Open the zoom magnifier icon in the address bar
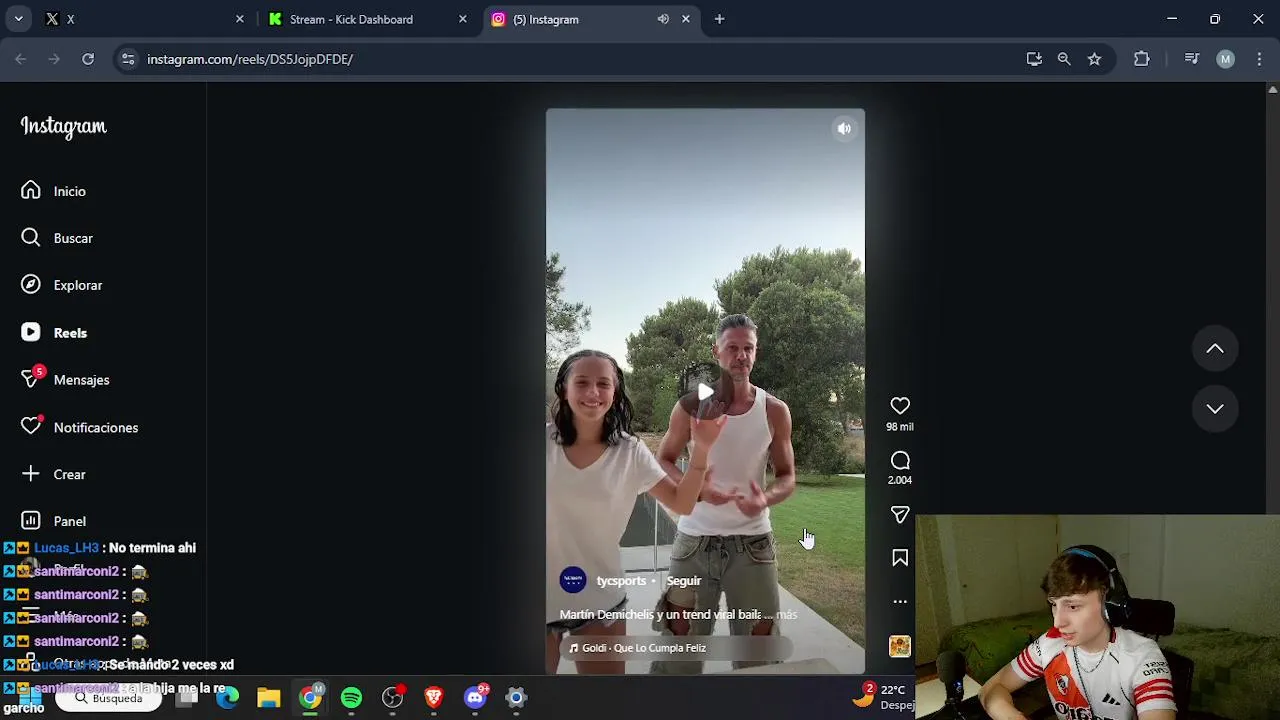The height and width of the screenshot is (720, 1280). [1064, 59]
